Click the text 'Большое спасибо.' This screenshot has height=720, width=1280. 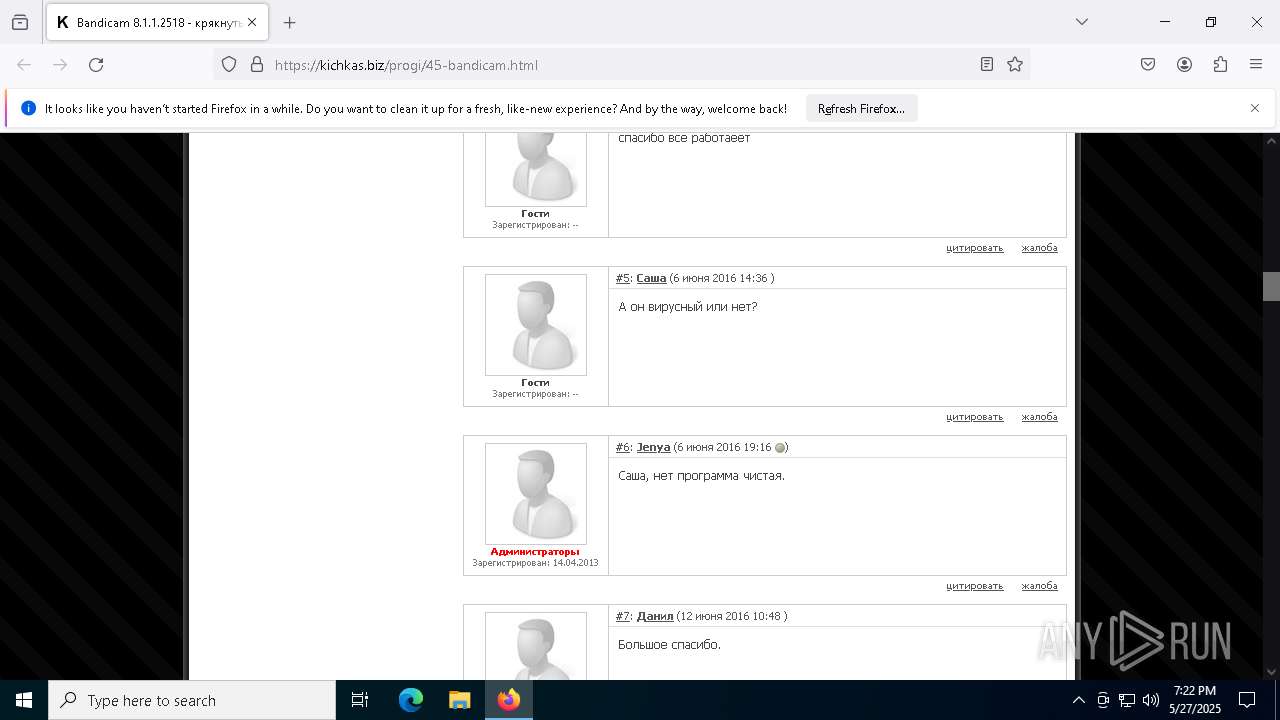click(x=669, y=645)
